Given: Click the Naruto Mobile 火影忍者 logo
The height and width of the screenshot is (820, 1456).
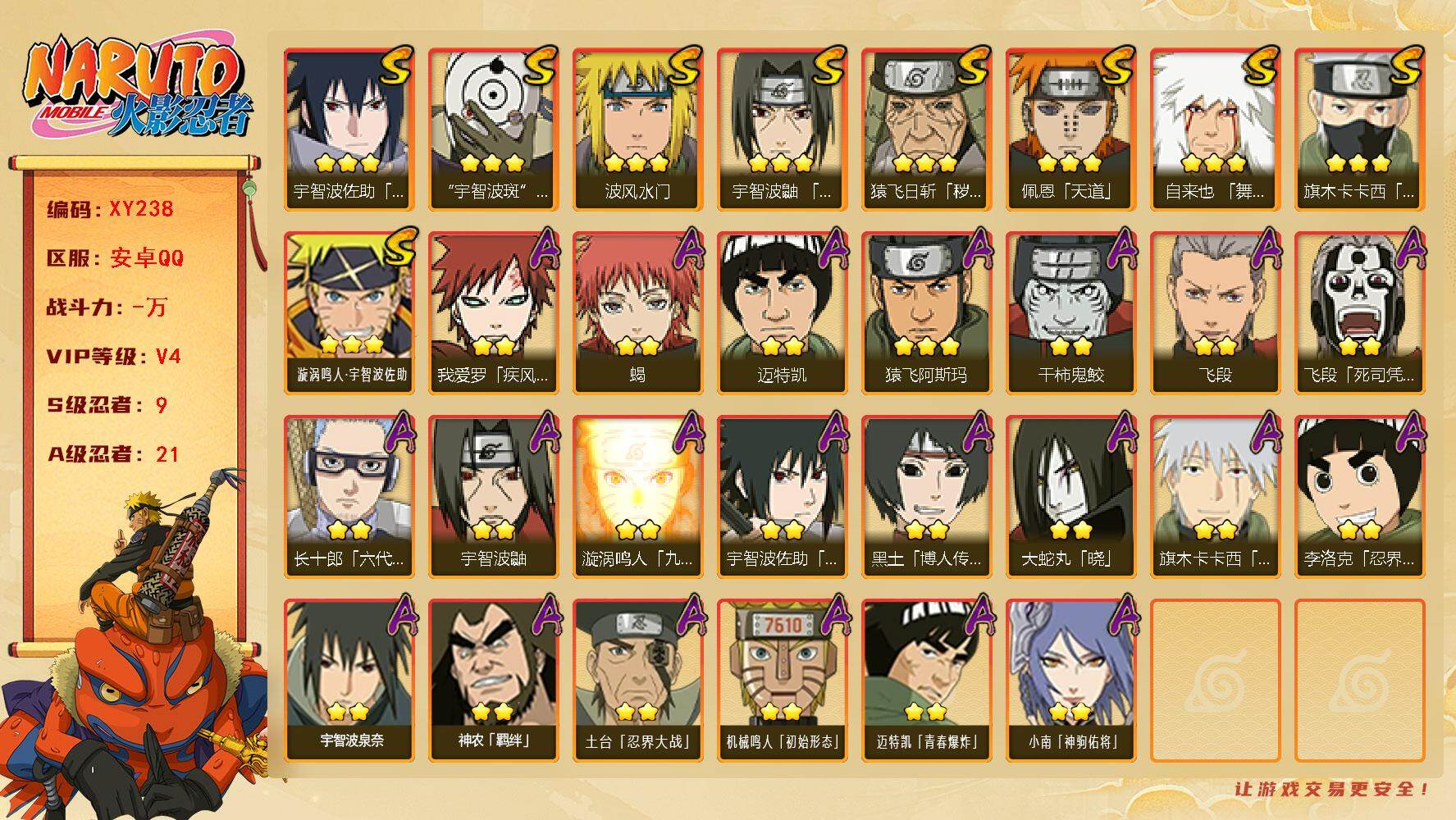Looking at the screenshot, I should [138, 88].
